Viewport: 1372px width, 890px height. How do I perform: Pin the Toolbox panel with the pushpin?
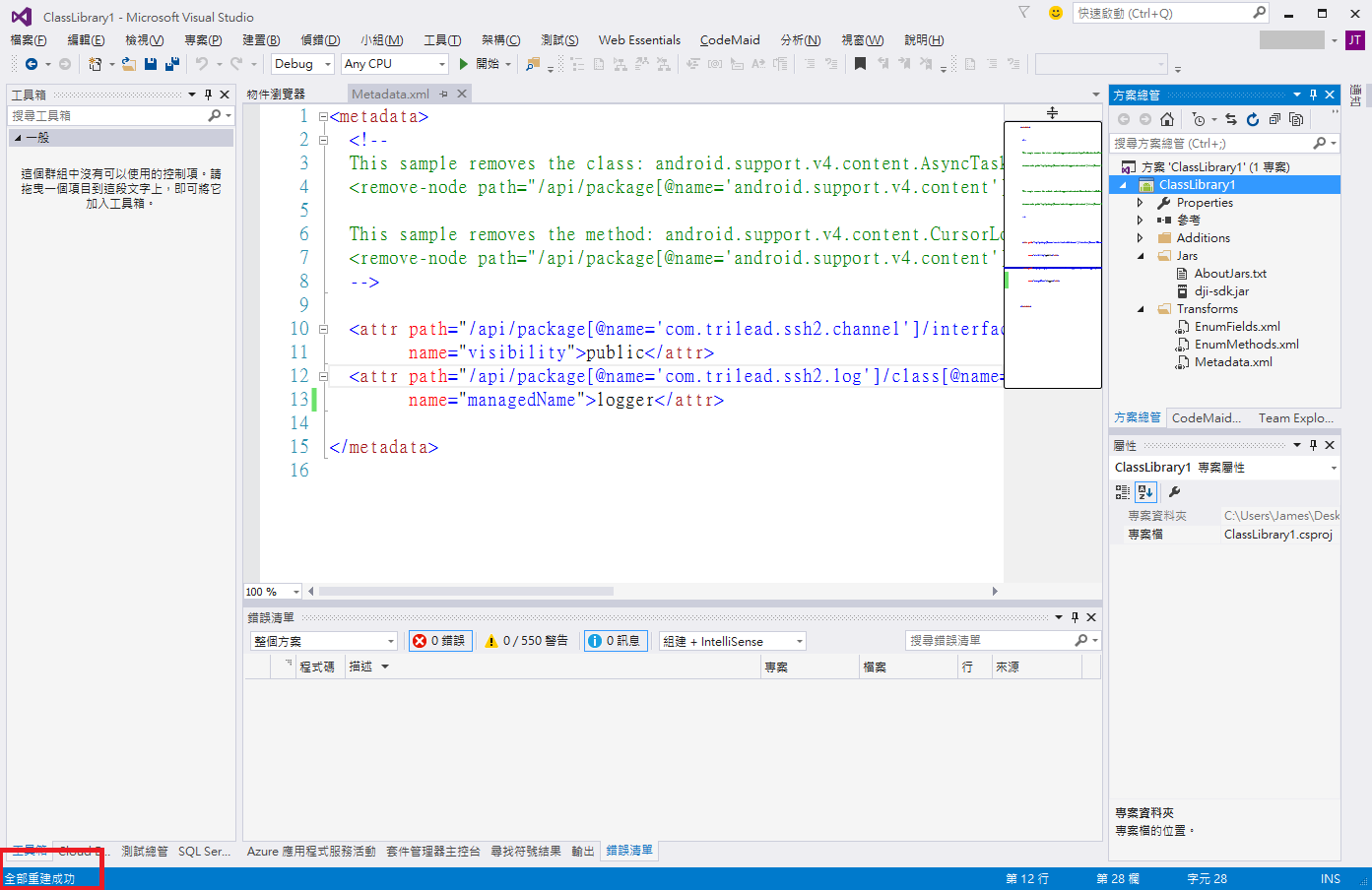tap(208, 95)
